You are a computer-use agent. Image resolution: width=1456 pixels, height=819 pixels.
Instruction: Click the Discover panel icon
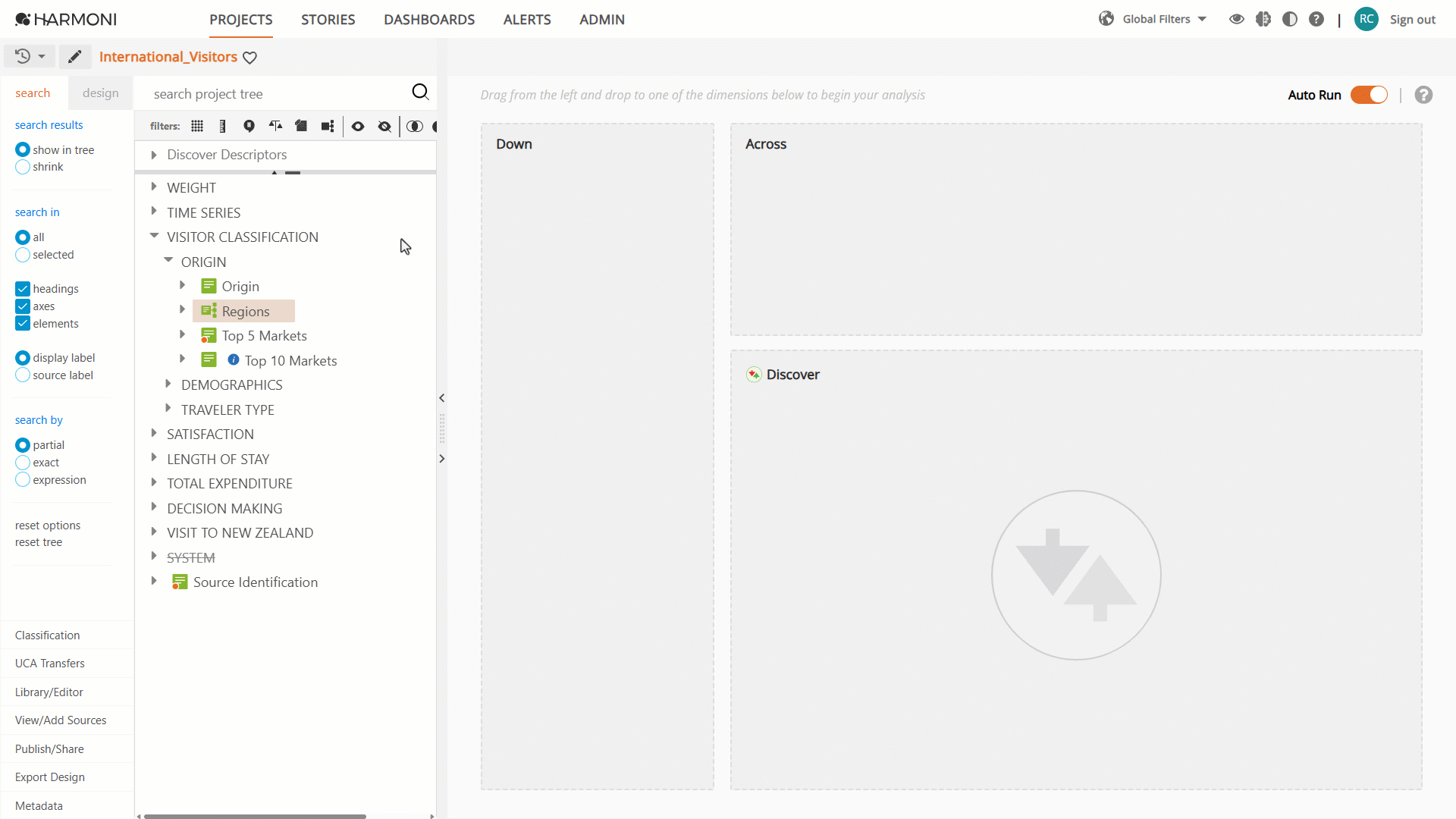pos(754,375)
